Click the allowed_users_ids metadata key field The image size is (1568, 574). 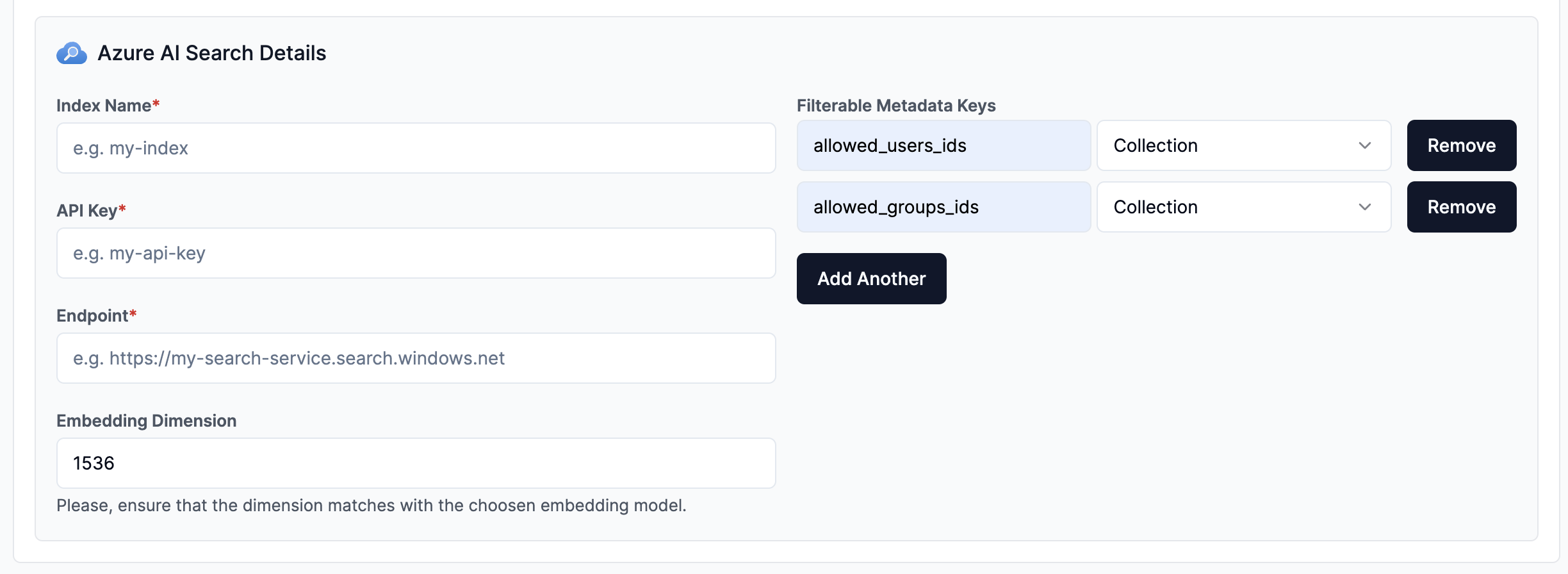[943, 145]
